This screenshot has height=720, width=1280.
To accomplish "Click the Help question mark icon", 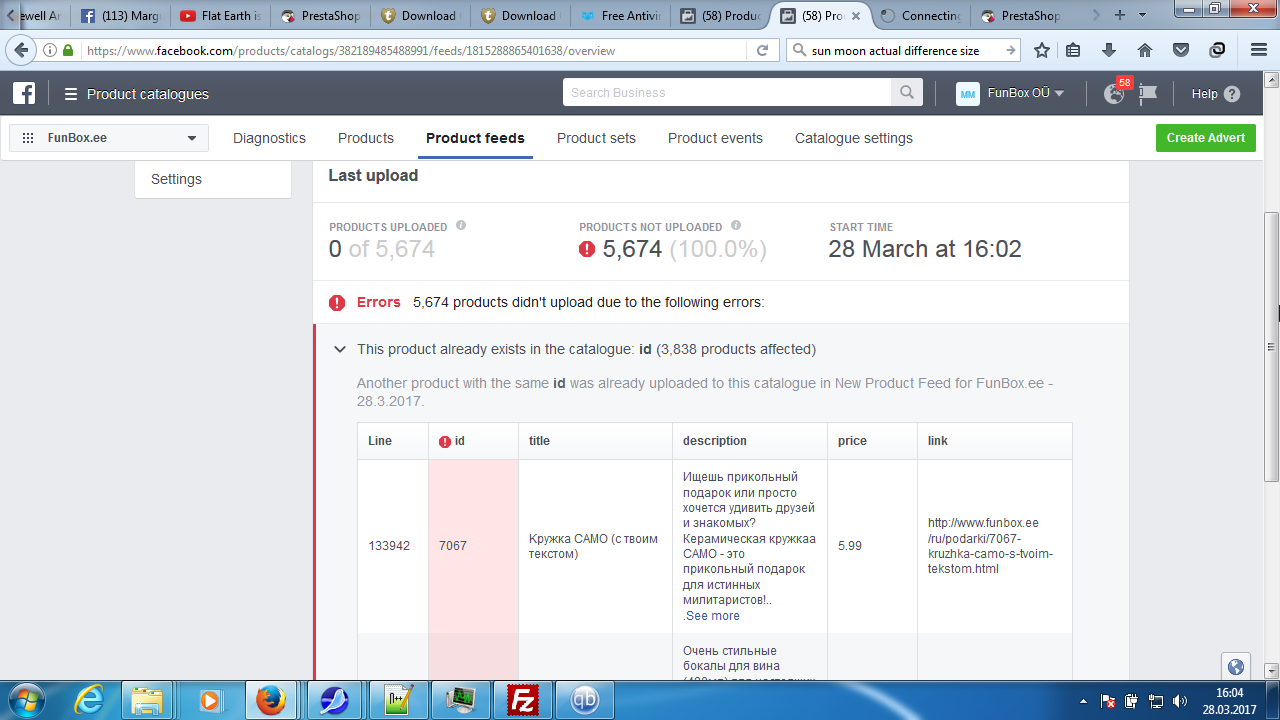I will pos(1232,94).
